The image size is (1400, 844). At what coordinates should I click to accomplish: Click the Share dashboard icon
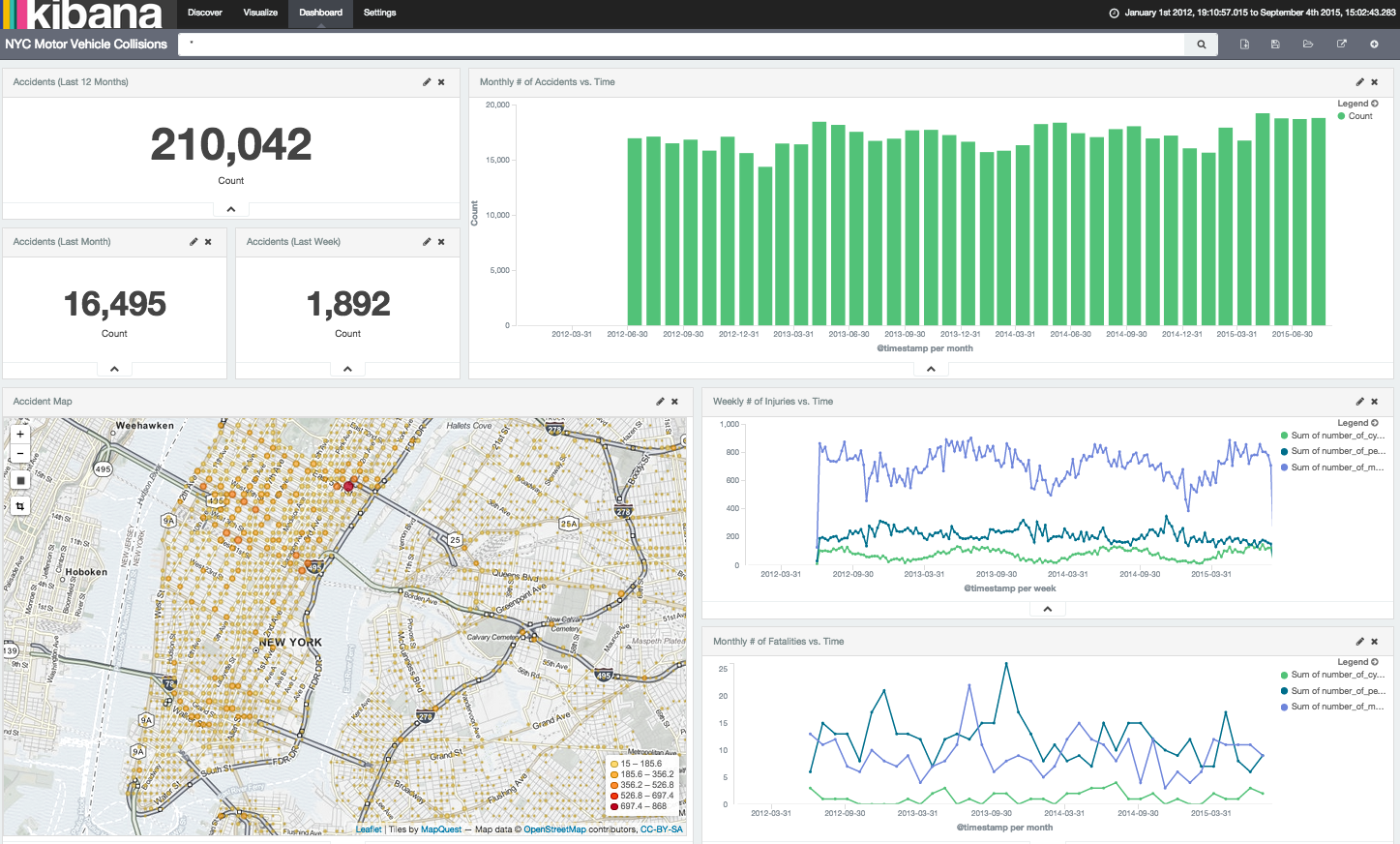point(1341,45)
